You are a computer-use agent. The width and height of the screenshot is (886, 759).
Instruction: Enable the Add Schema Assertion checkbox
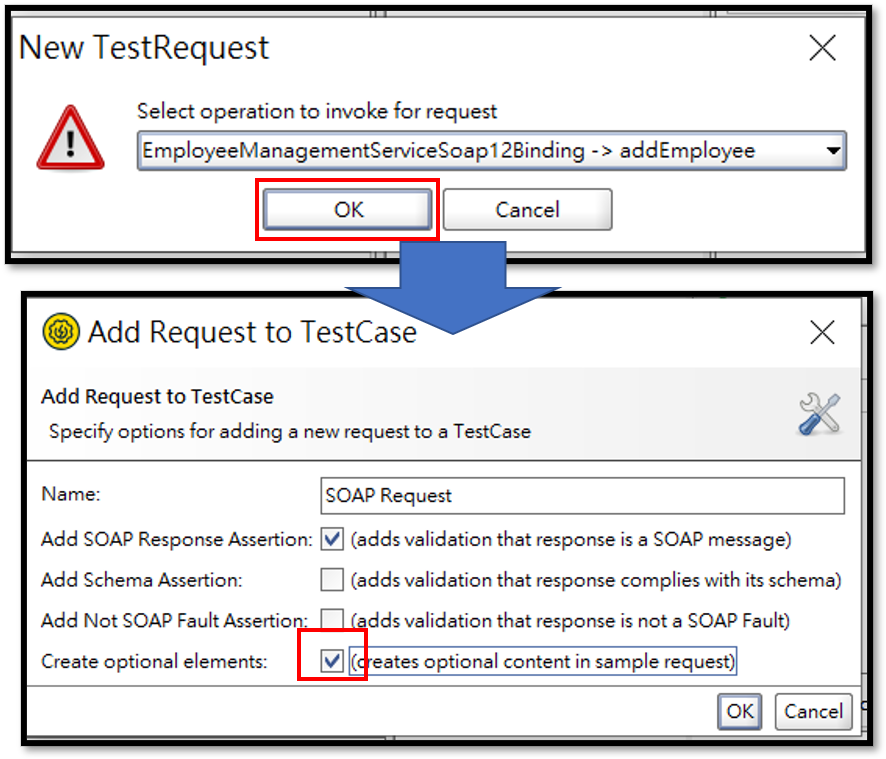click(332, 580)
